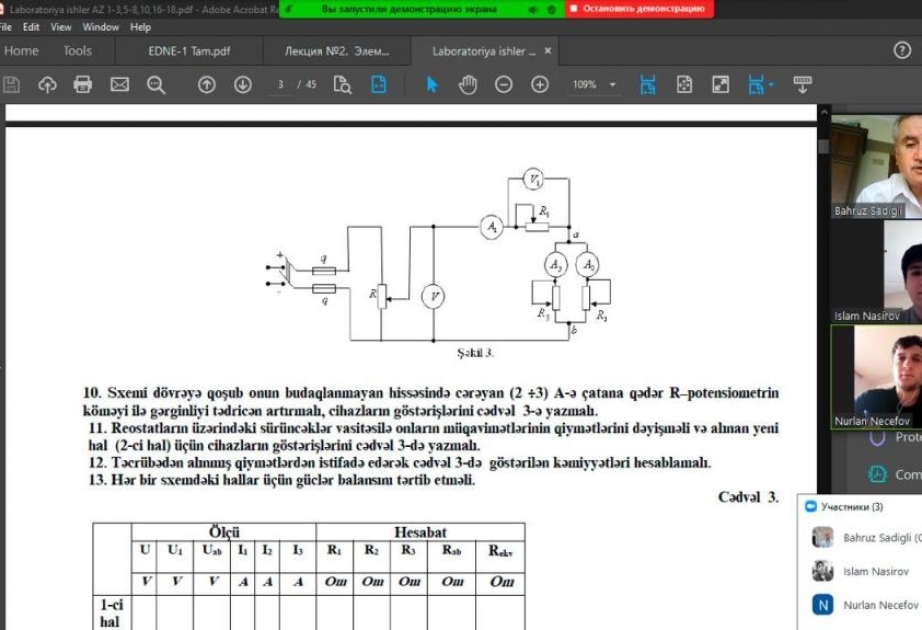
Task: Click Остановить демонстрацию to stop sharing
Action: coord(639,9)
